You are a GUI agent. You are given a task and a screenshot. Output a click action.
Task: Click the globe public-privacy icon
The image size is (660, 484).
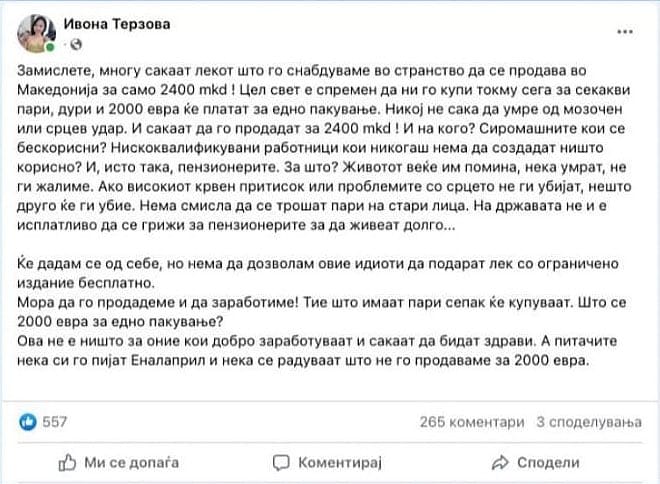[76, 44]
